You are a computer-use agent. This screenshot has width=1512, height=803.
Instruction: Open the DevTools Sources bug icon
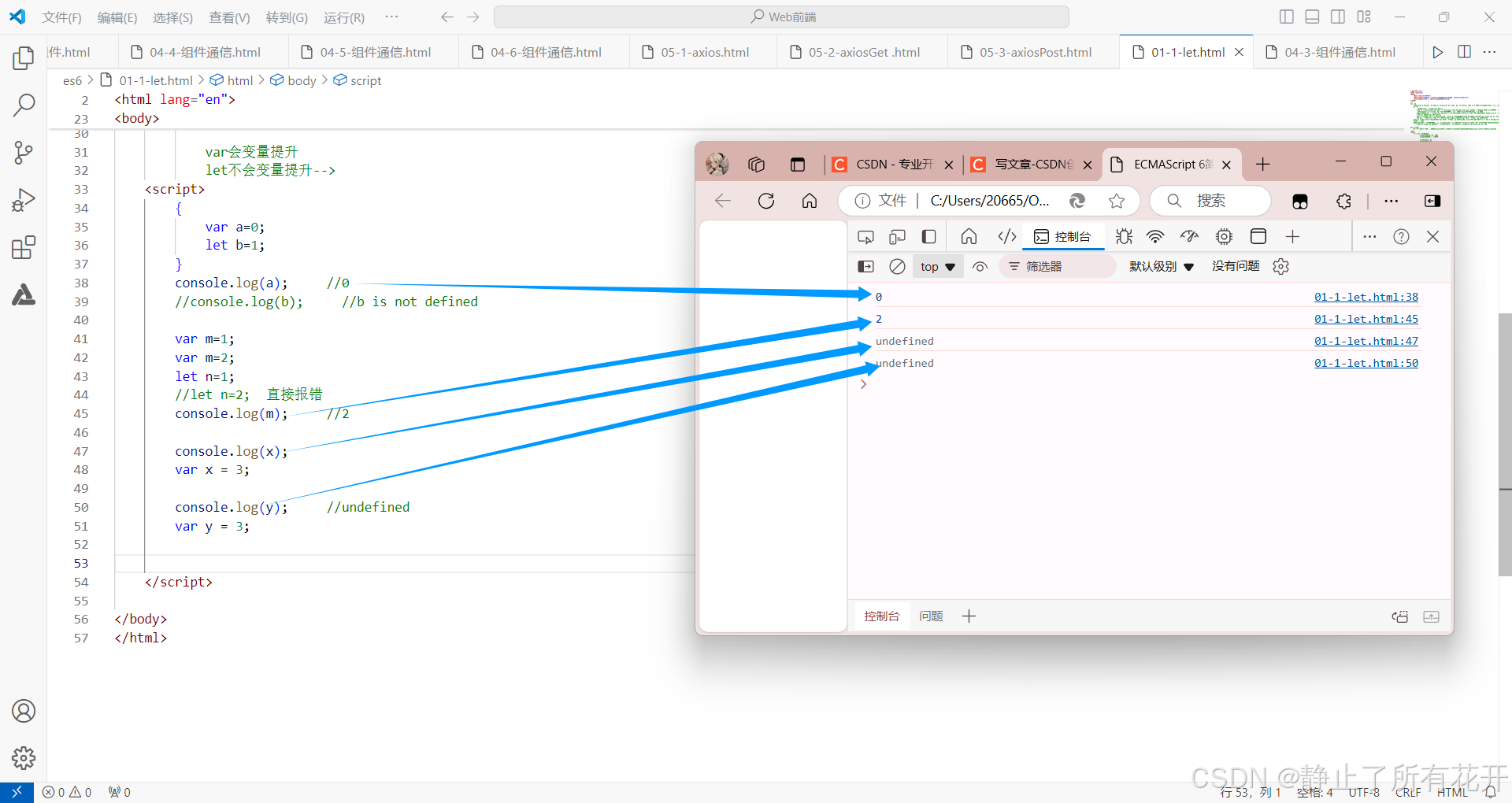click(x=1125, y=237)
